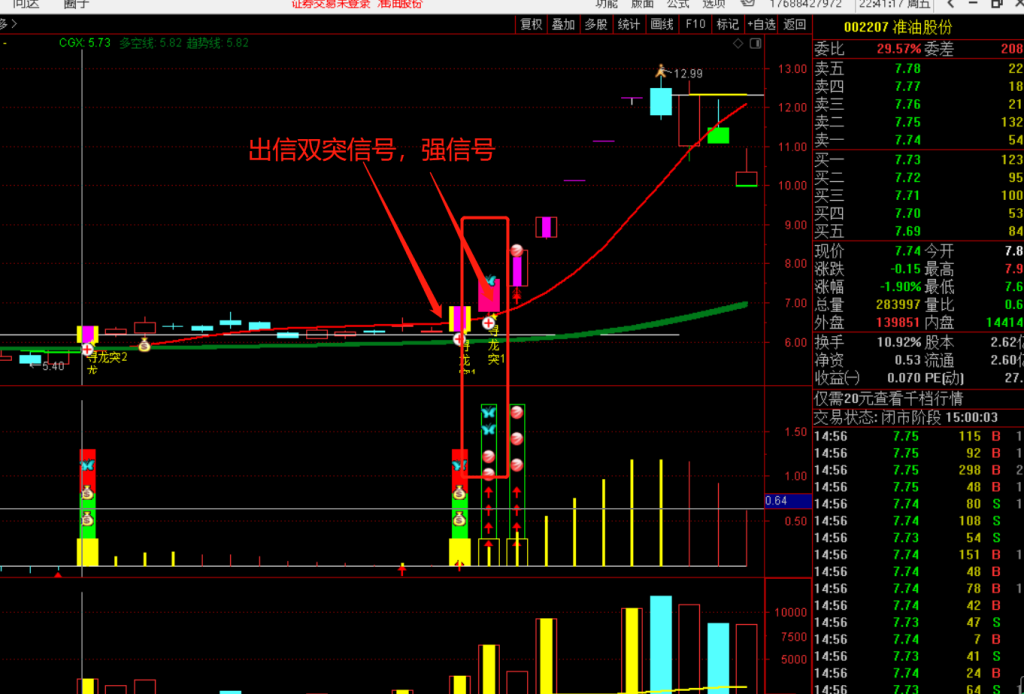Open the 画线 drawing tools
The image size is (1024, 694).
click(661, 24)
